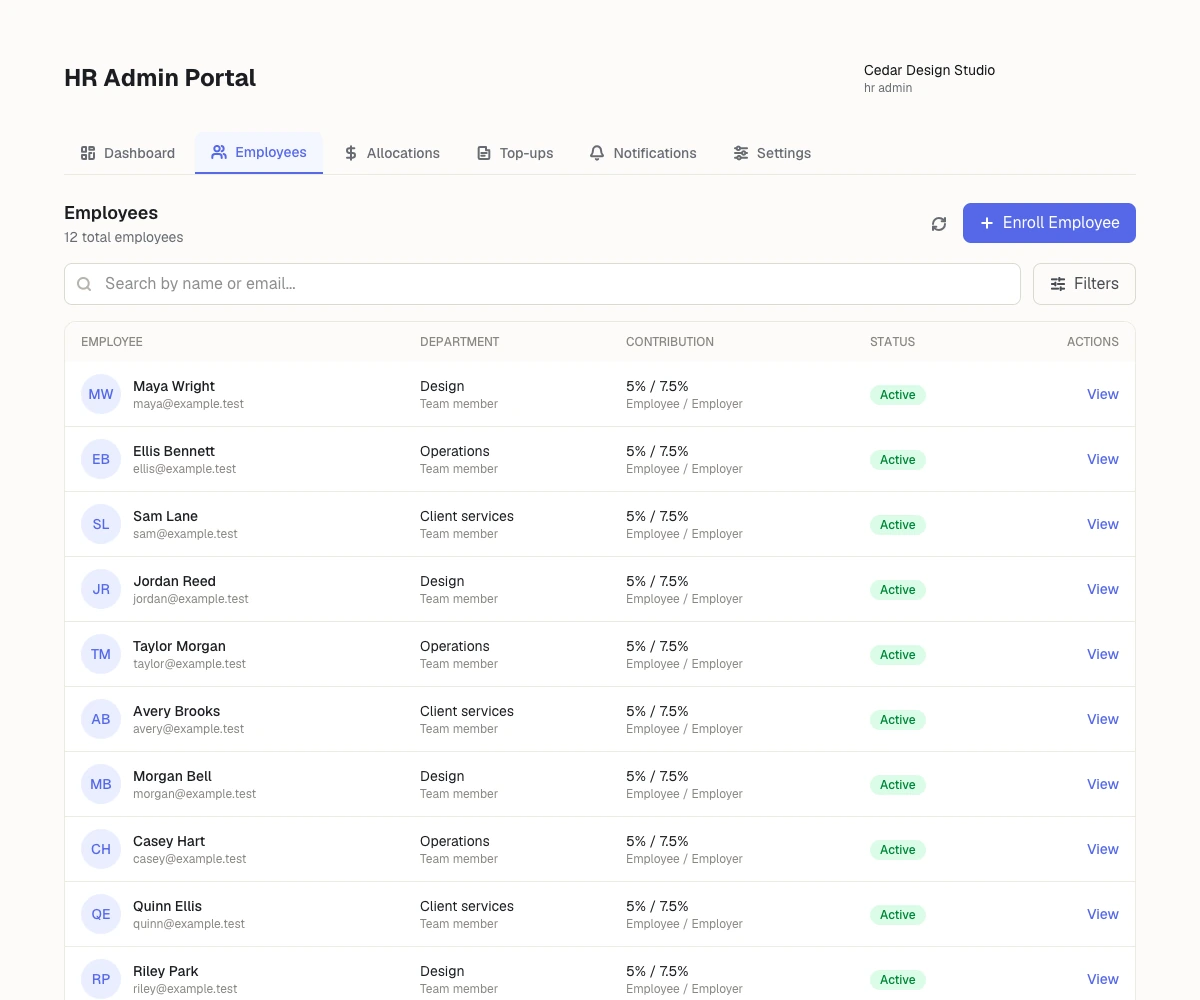Click the Status column header
This screenshot has height=1000, width=1200.
pos(892,342)
